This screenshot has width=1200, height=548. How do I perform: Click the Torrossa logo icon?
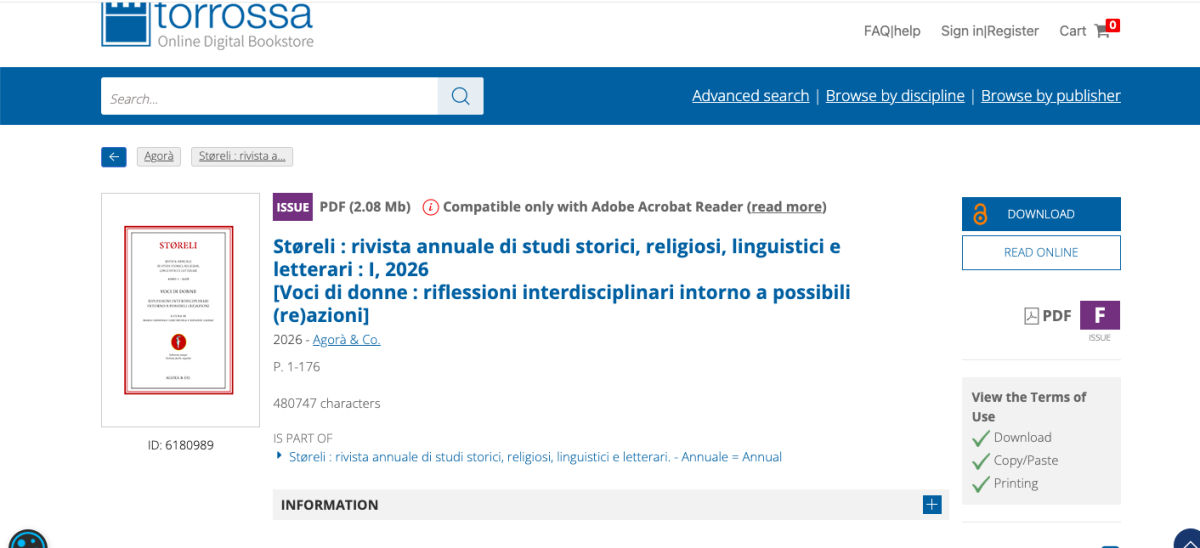coord(125,24)
